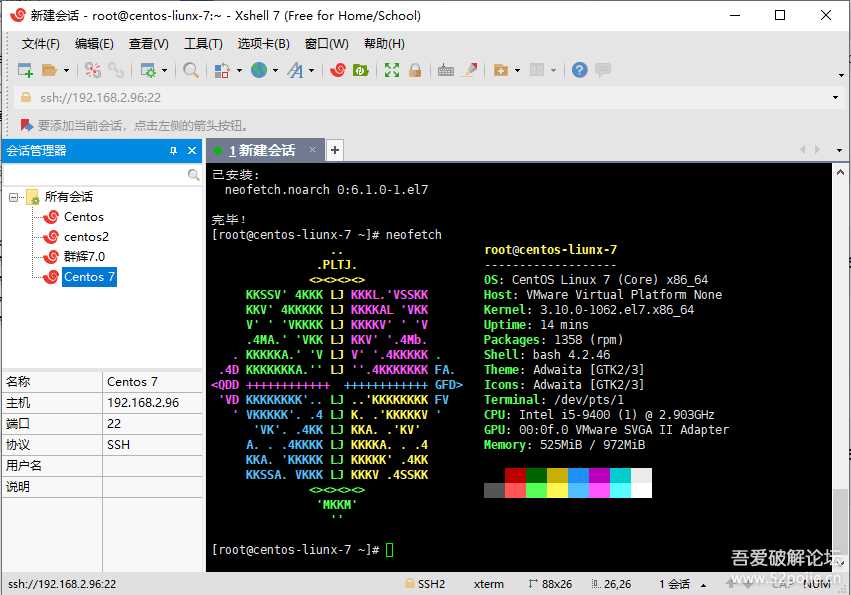Open the 选项卡(B) menu
Viewport: 851px width, 595px height.
coord(264,44)
